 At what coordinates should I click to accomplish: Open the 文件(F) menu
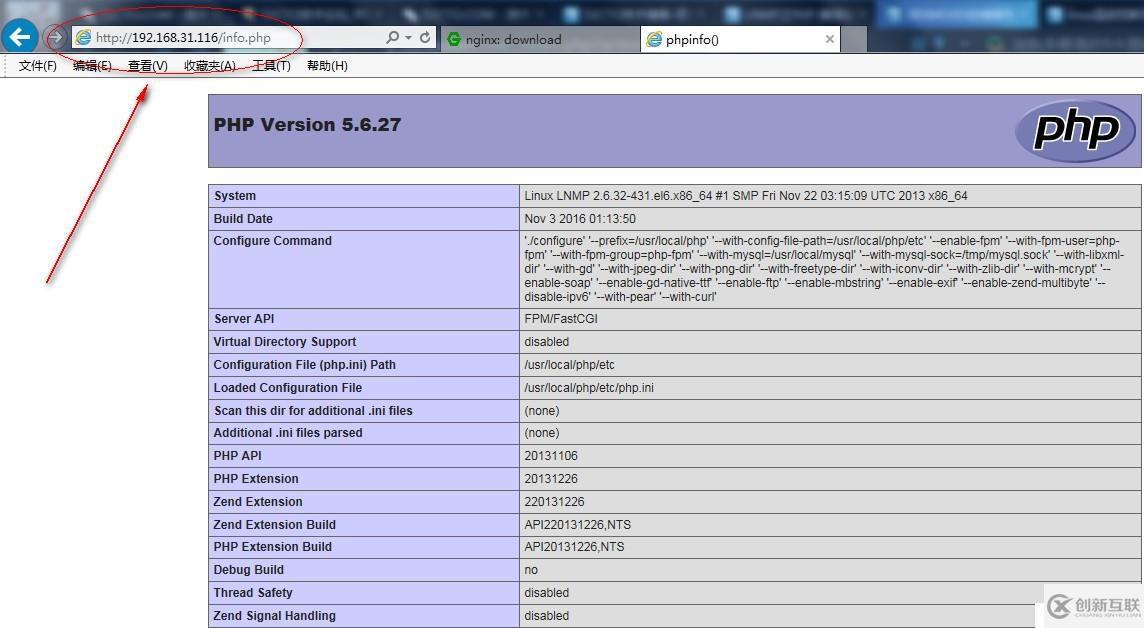[35, 65]
